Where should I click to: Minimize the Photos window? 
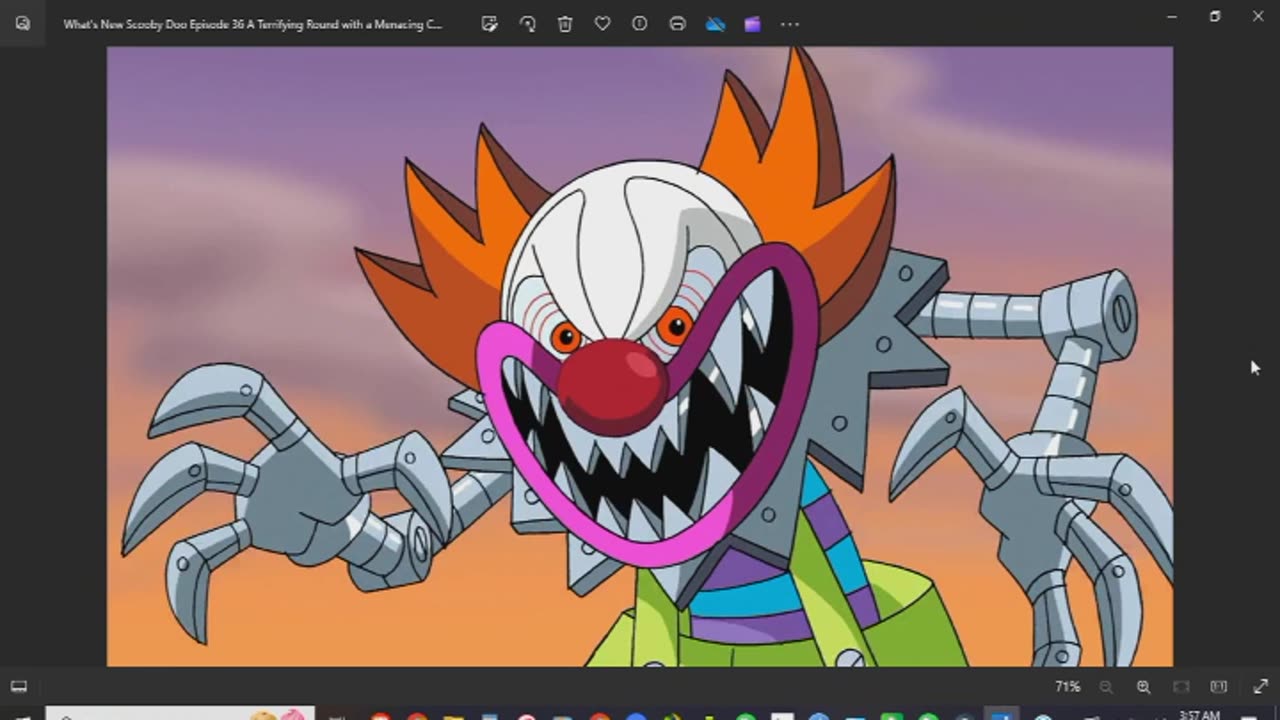pos(1172,17)
